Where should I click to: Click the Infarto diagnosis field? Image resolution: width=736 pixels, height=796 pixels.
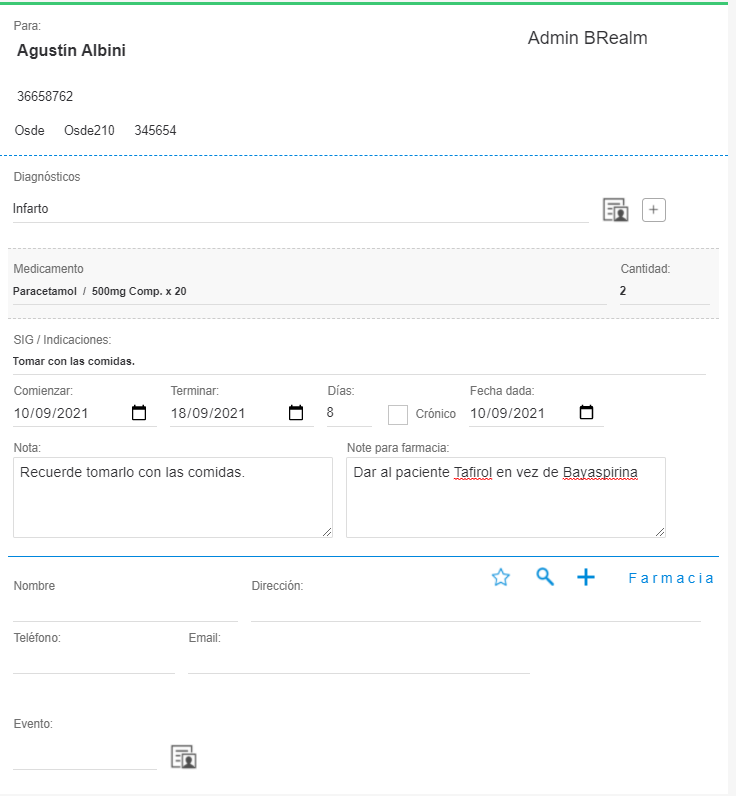(300, 209)
